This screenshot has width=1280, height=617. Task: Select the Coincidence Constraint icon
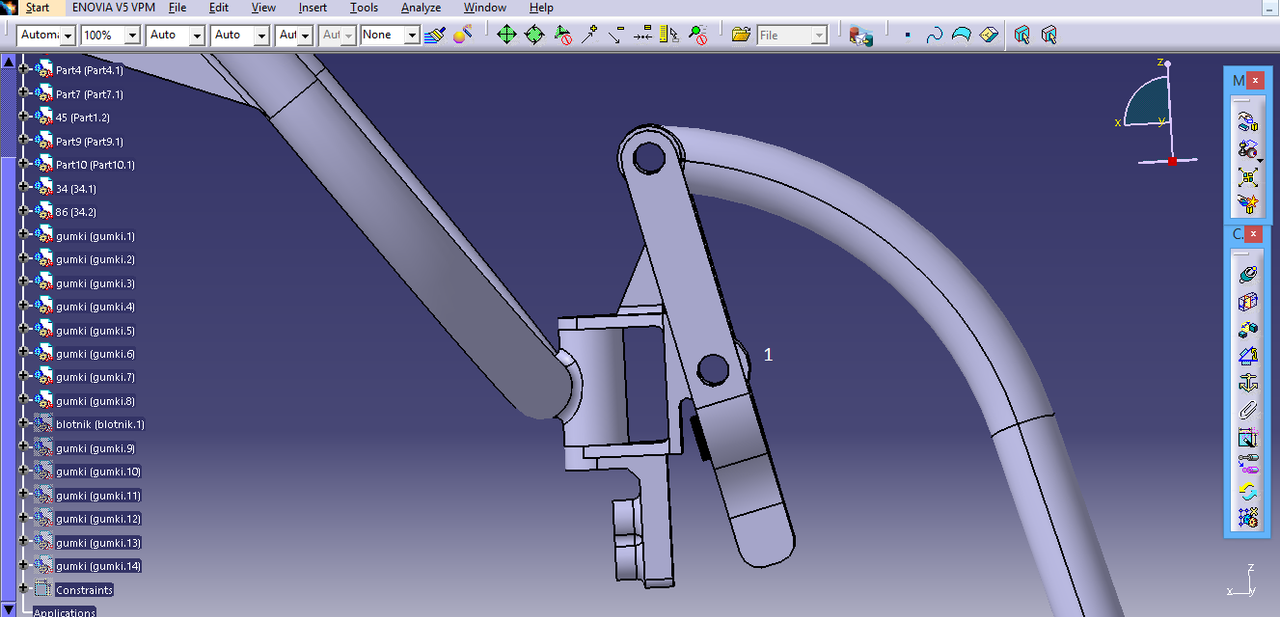coord(1247,274)
